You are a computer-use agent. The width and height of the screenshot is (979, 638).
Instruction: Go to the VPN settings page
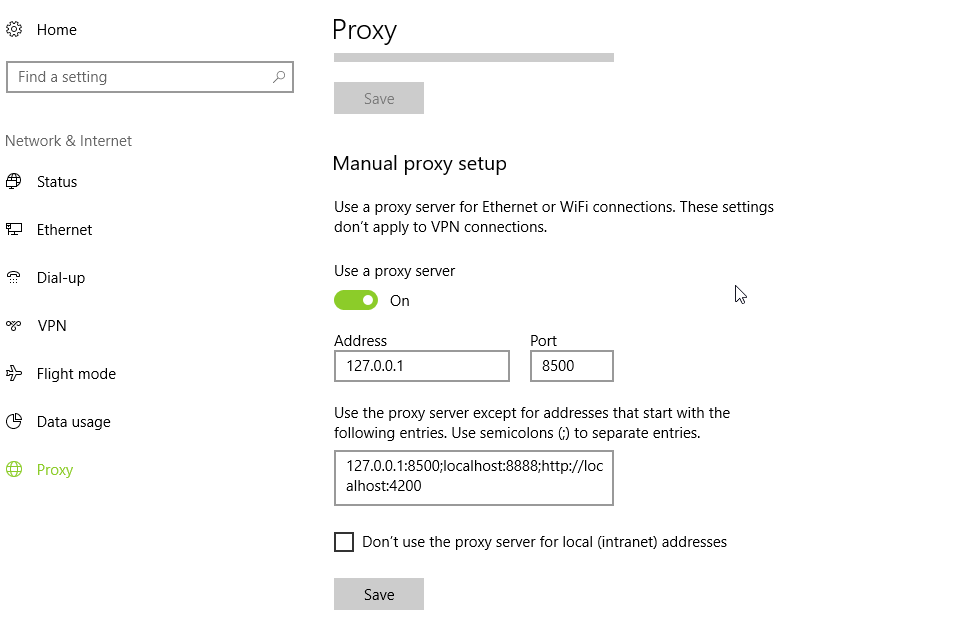pos(52,326)
